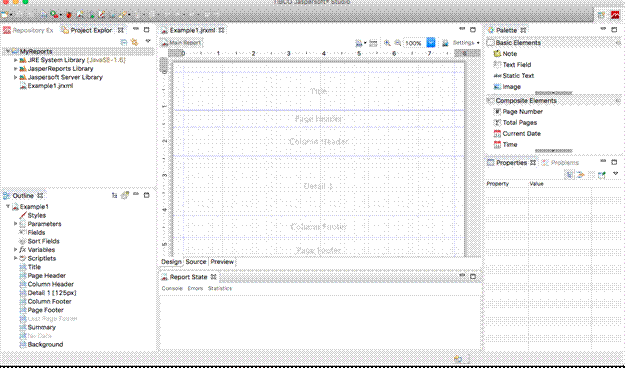Click the status bar icon at bottom
Screen dimensions: 631x372
coord(458,359)
